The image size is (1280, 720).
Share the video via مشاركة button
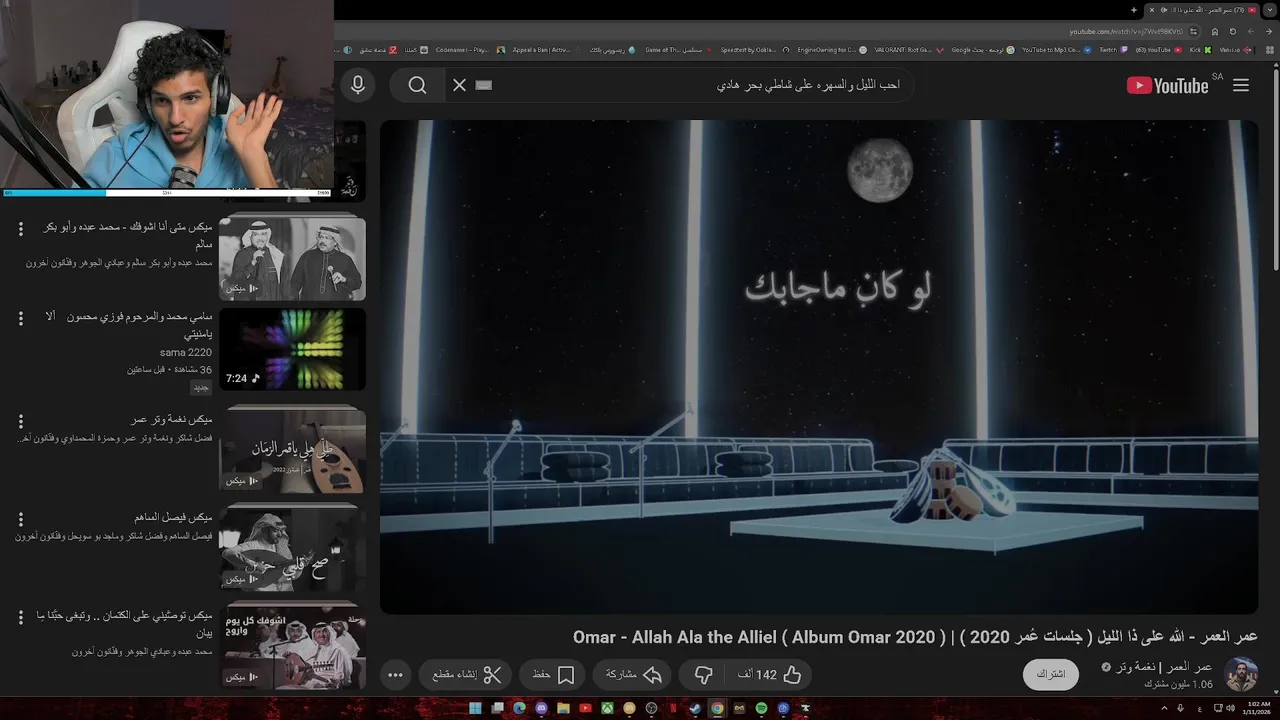pos(634,675)
